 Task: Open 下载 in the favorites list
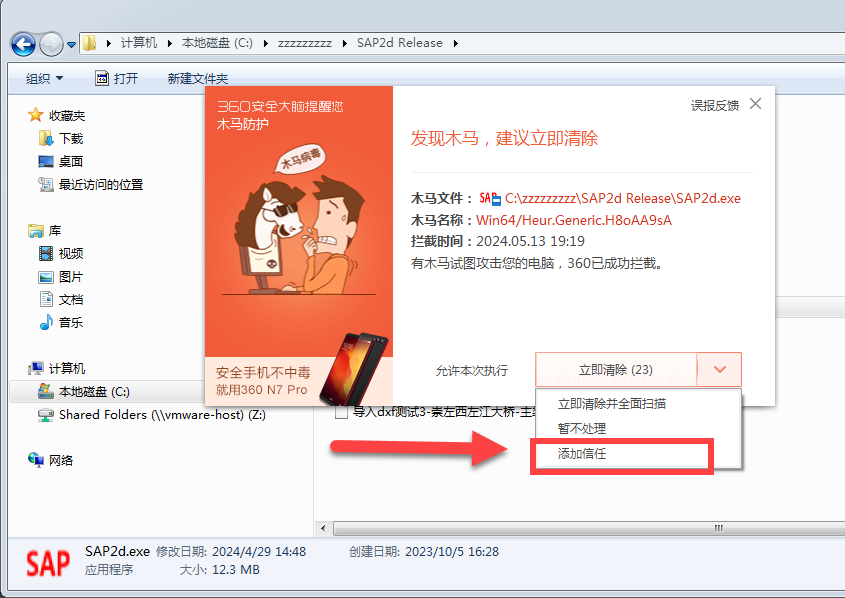[x=71, y=139]
